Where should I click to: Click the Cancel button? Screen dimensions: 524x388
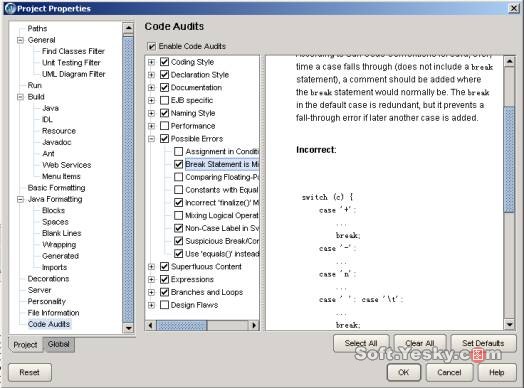pos(449,372)
